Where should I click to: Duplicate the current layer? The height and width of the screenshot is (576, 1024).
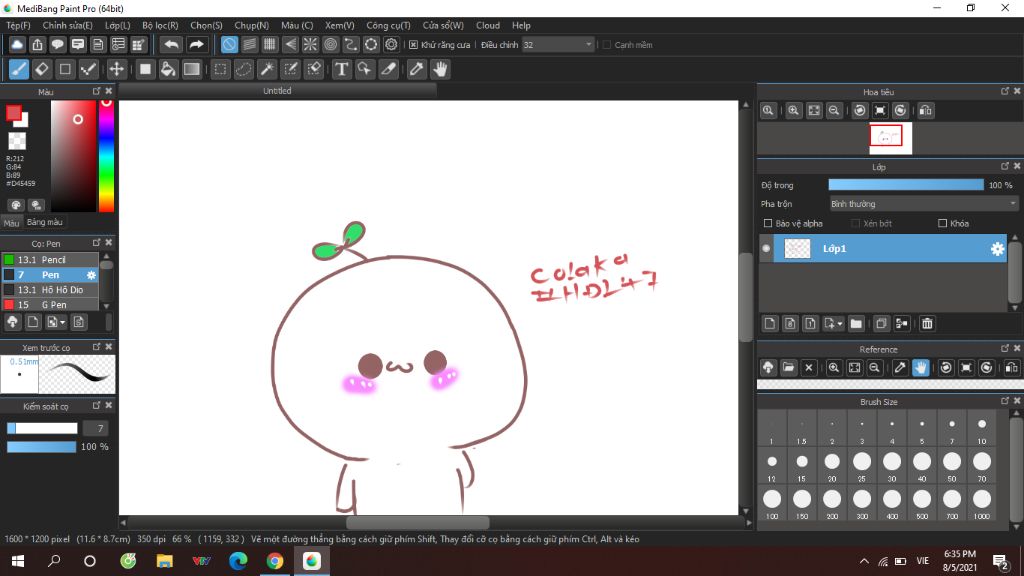pyautogui.click(x=881, y=323)
